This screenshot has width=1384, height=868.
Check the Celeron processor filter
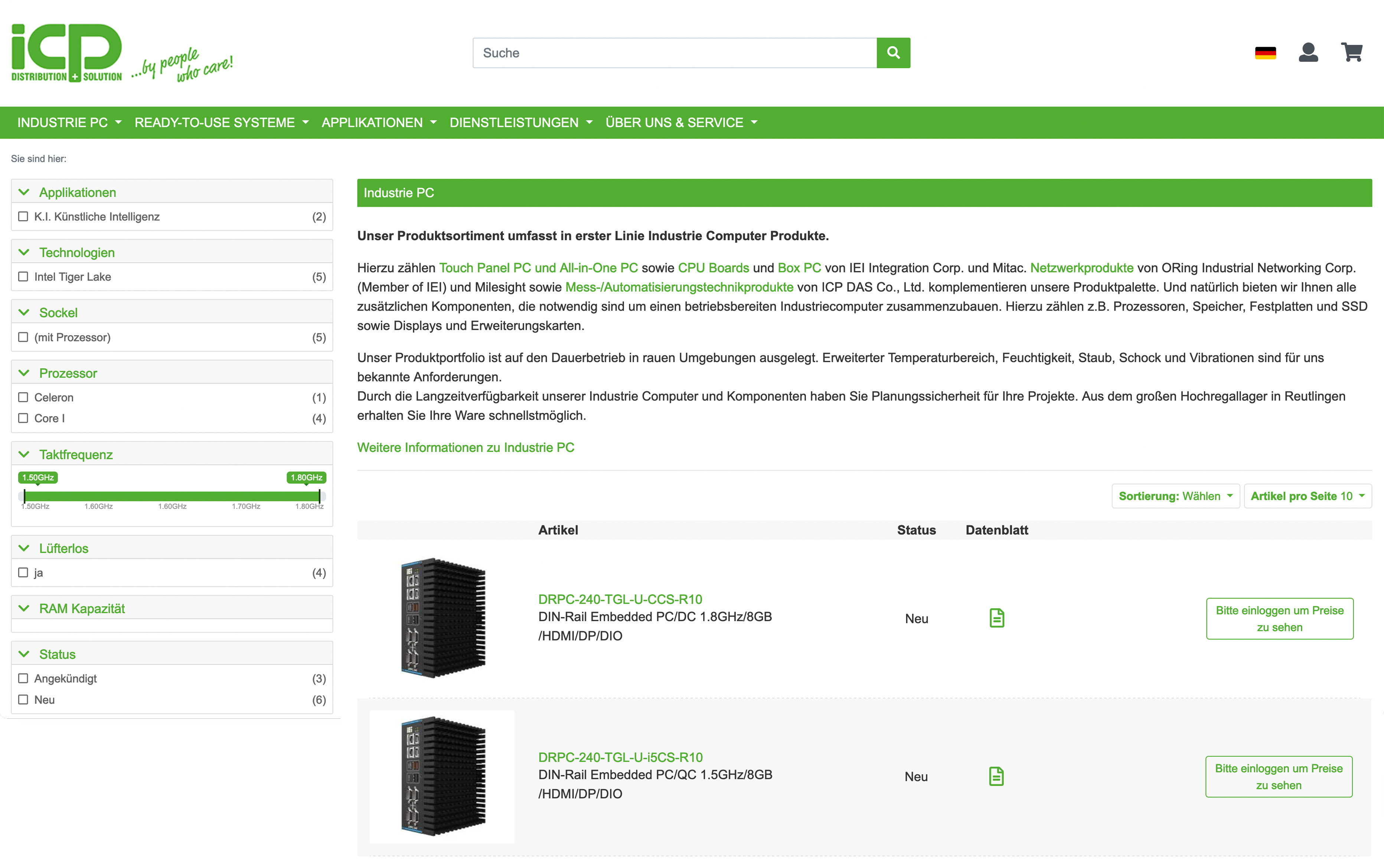pos(23,397)
